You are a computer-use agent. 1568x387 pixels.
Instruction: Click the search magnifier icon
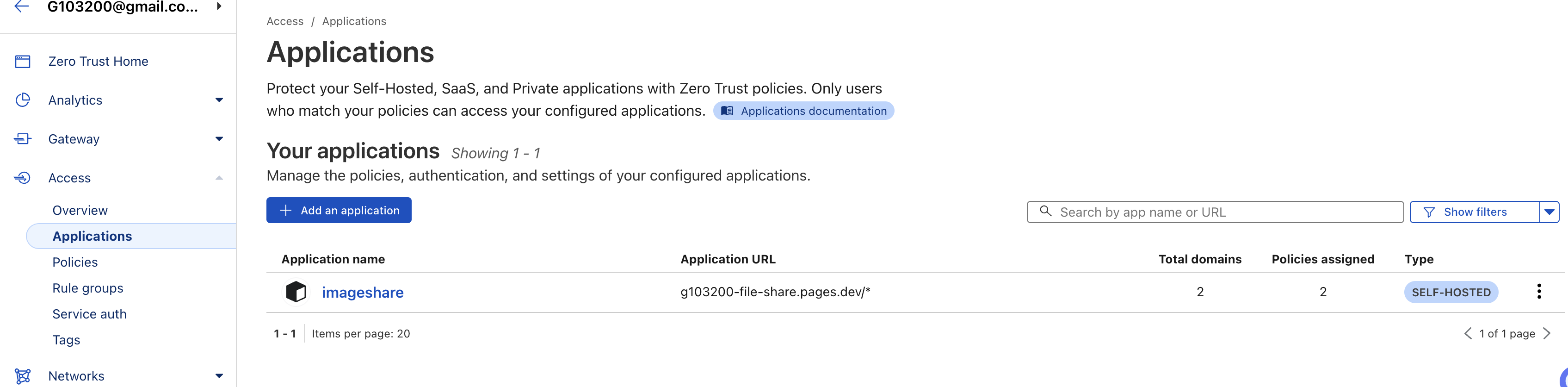click(1046, 212)
